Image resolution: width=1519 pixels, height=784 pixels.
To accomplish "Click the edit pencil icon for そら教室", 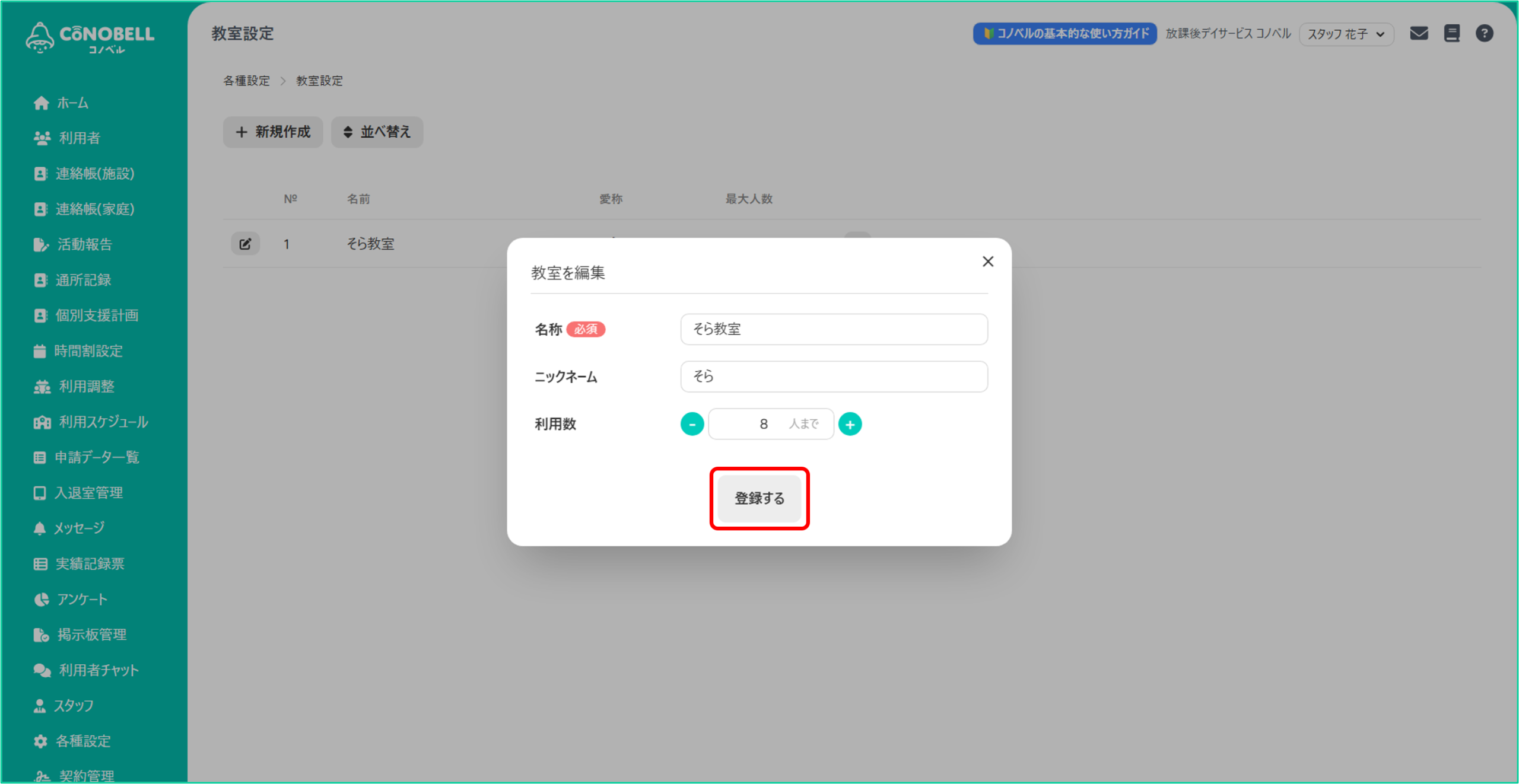I will coord(245,244).
